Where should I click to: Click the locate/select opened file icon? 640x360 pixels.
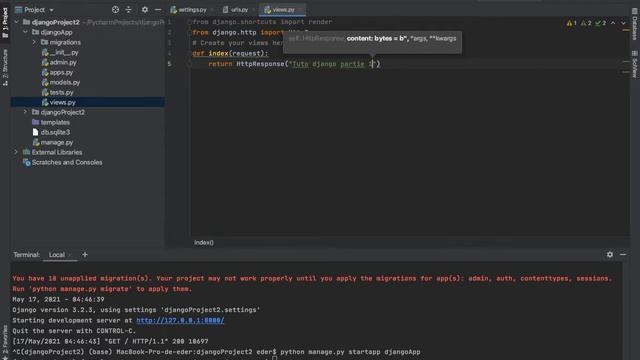coord(116,9)
